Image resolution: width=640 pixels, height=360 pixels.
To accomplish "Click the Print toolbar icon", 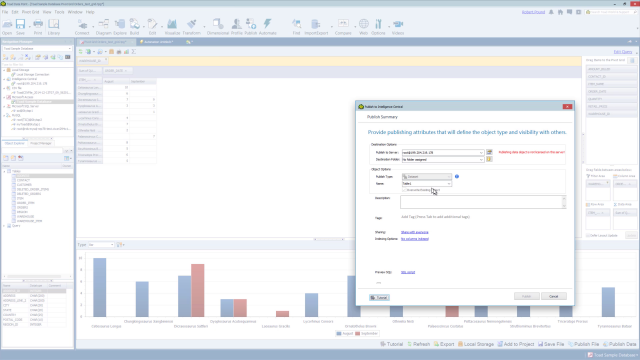I will [38, 27].
